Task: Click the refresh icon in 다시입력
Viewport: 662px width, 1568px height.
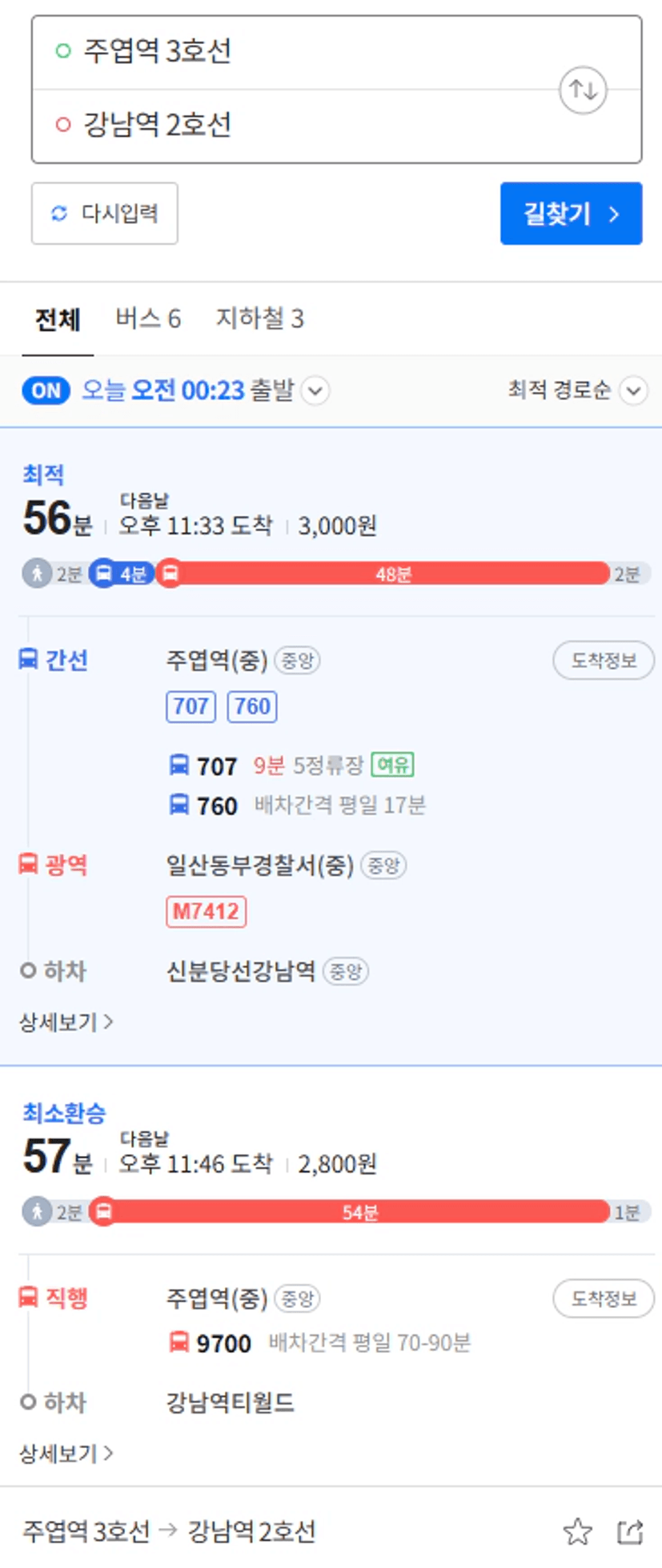Action: [x=59, y=214]
